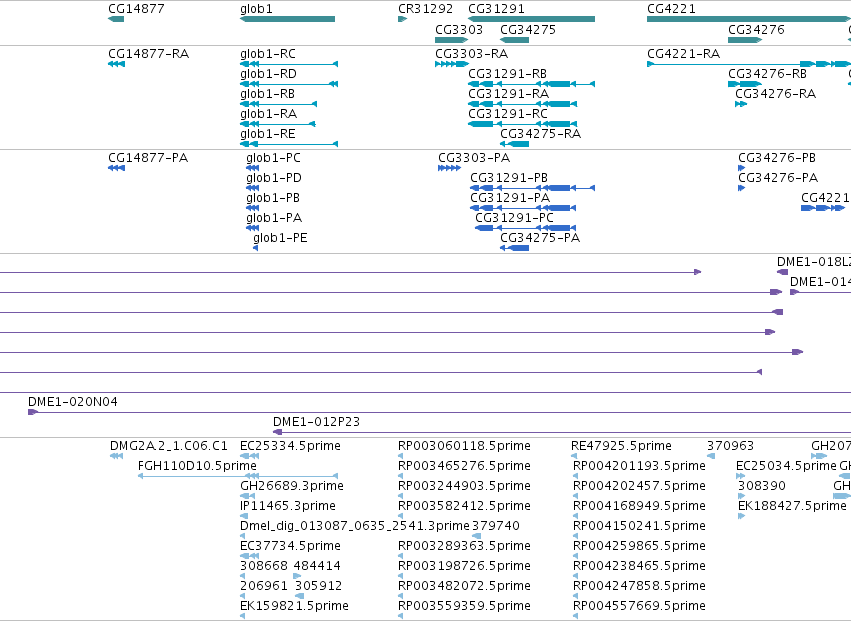Viewport: 851px width, 621px height.
Task: Click the GH26689.3prime EST label
Action: tap(292, 486)
